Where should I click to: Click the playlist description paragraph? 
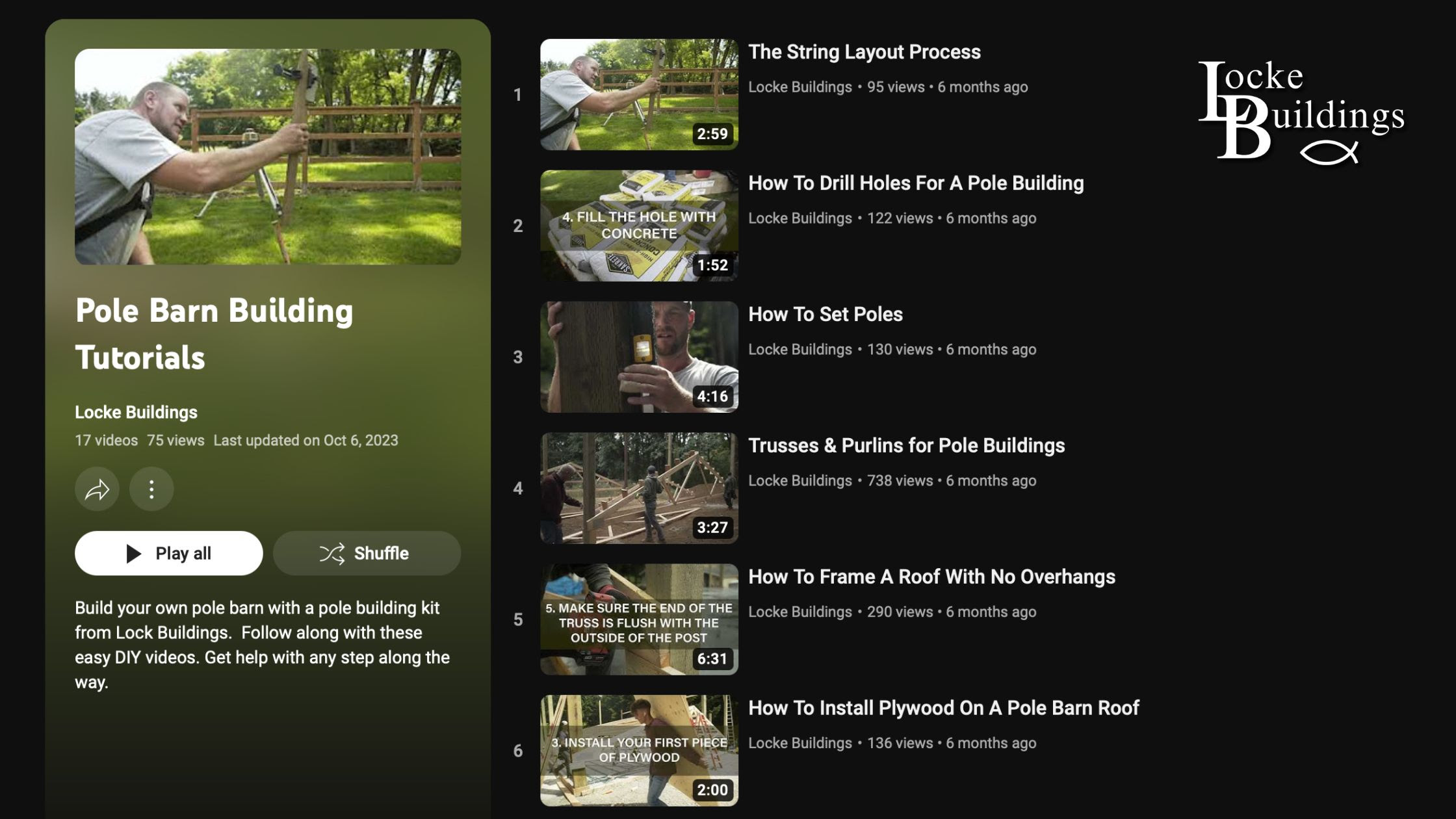pyautogui.click(x=262, y=645)
